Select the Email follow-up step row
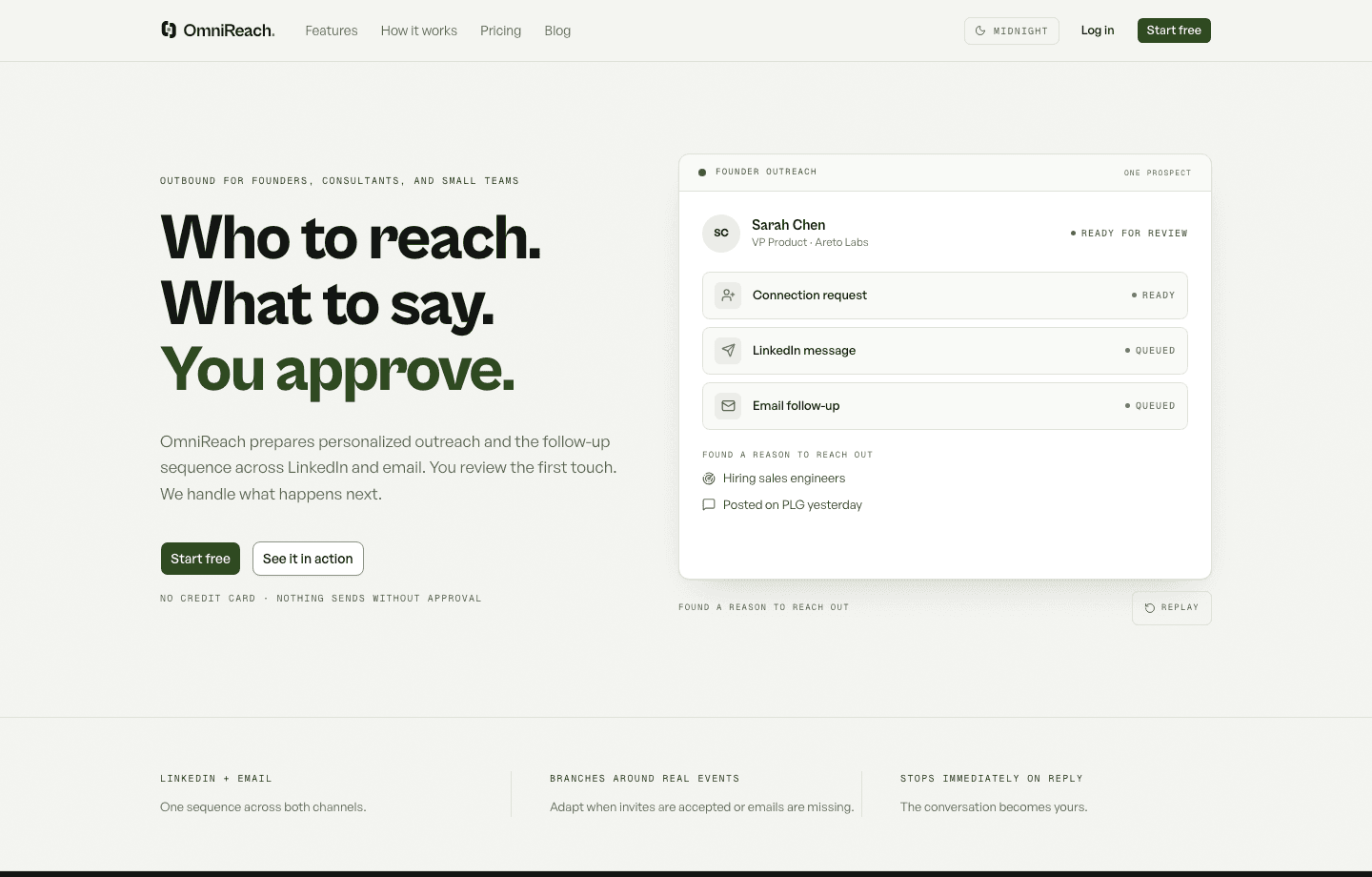This screenshot has height=877, width=1372. point(945,406)
